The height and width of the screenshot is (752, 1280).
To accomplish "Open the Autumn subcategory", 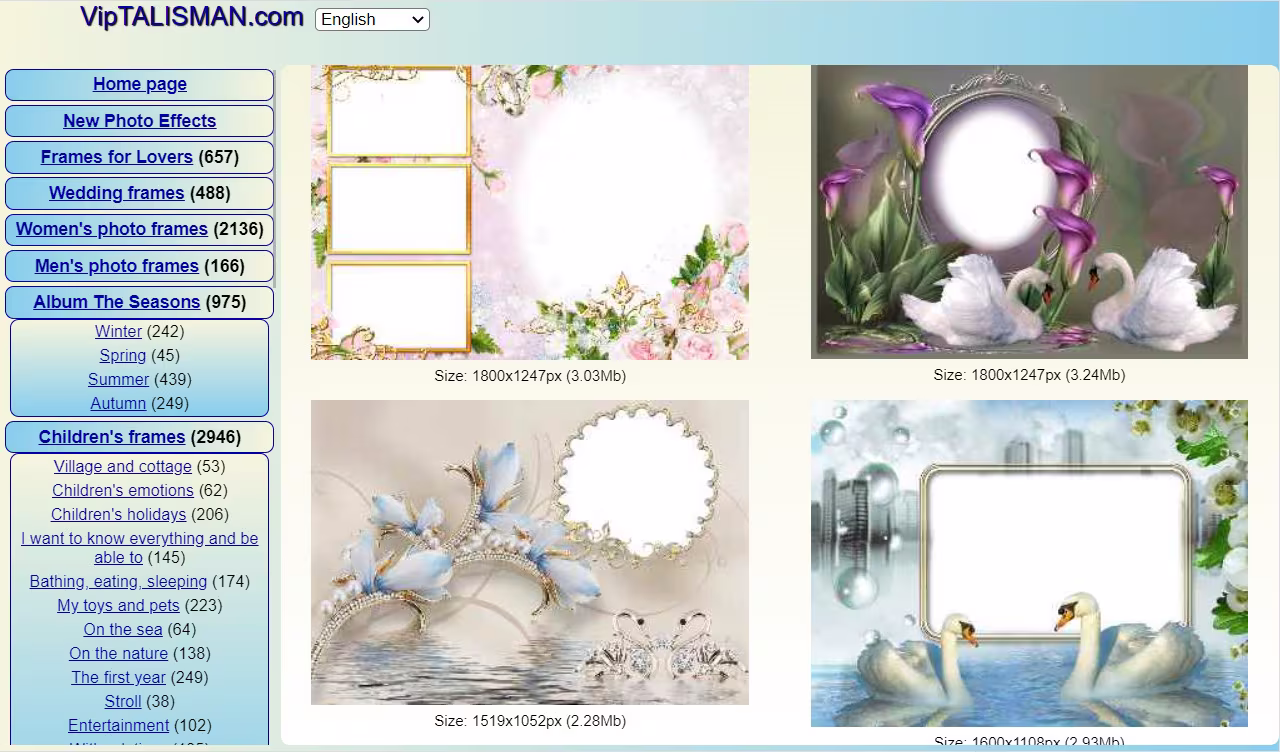I will [118, 403].
